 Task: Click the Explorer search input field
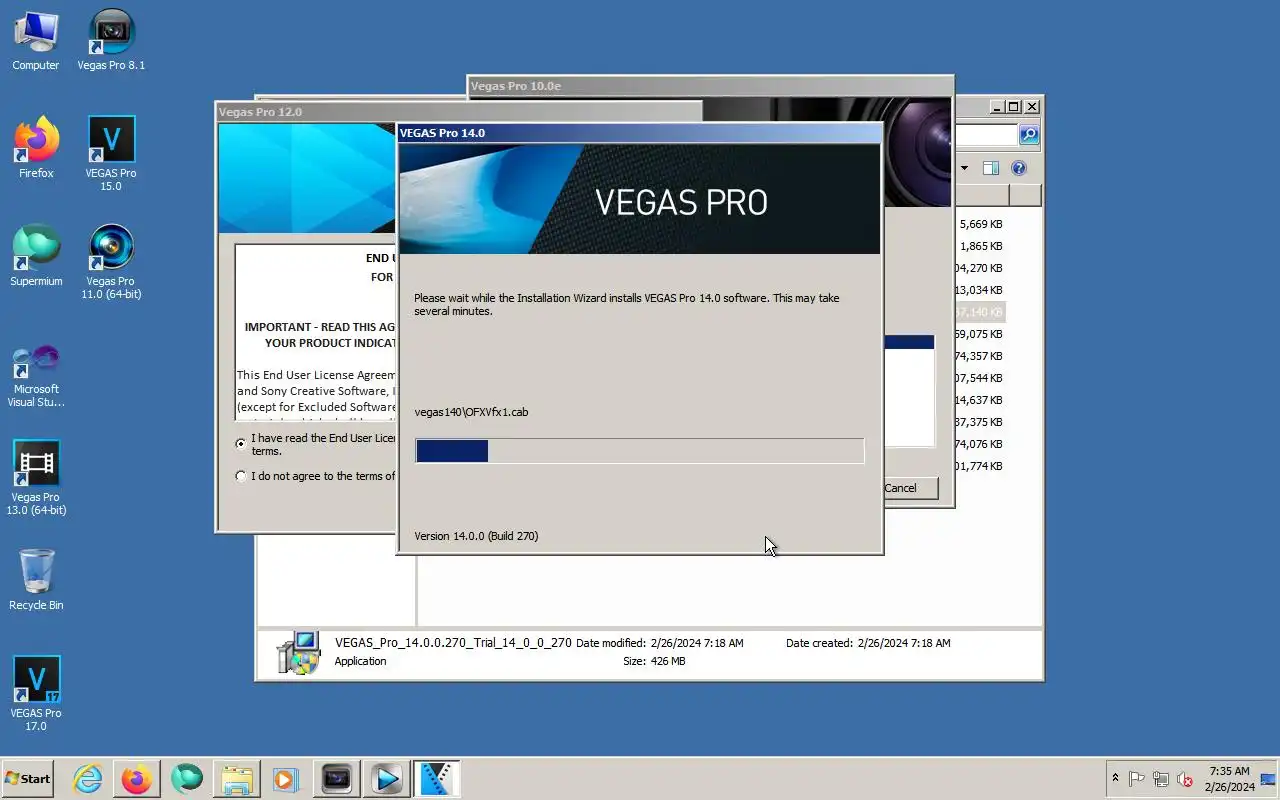(986, 135)
